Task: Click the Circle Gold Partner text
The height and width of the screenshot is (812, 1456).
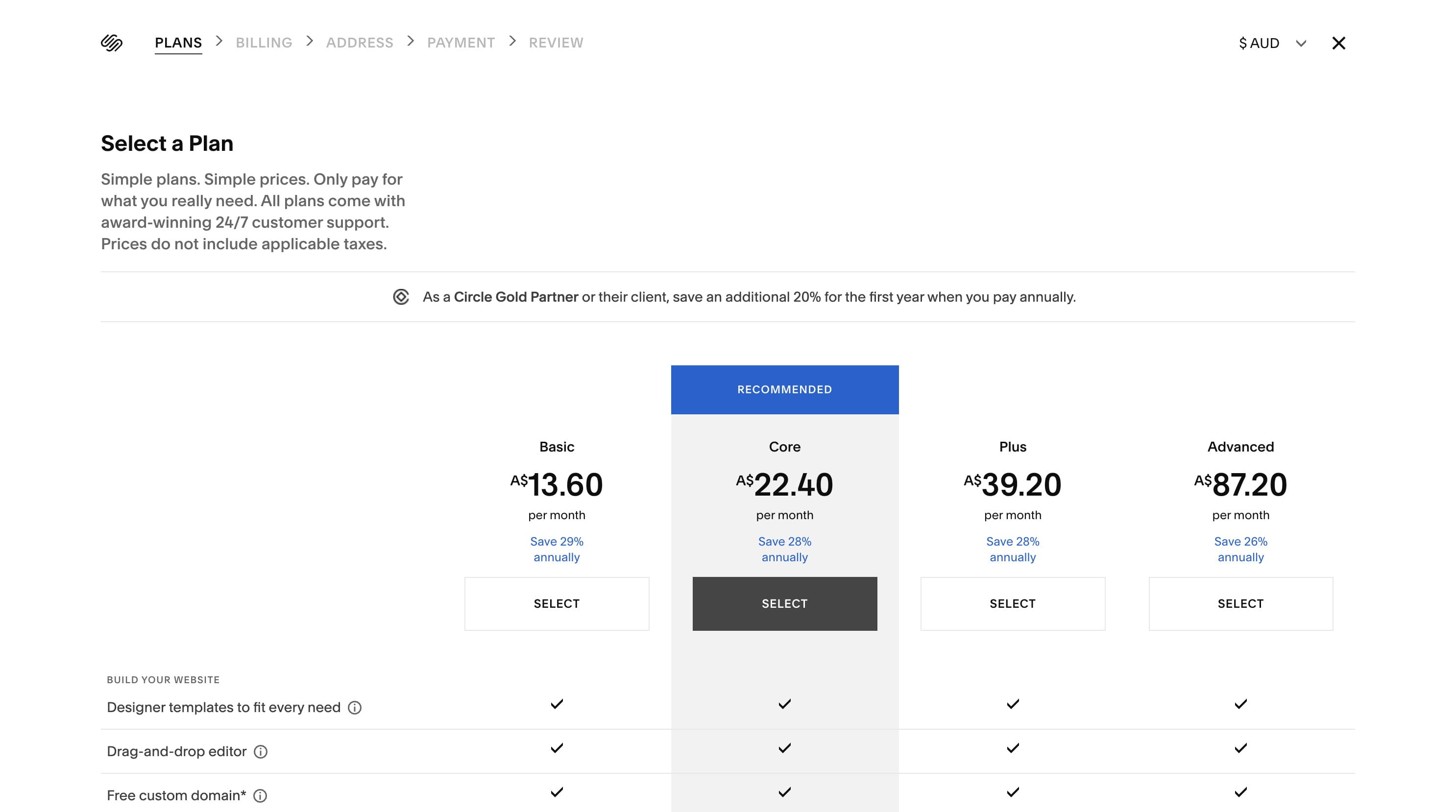Action: [x=516, y=297]
